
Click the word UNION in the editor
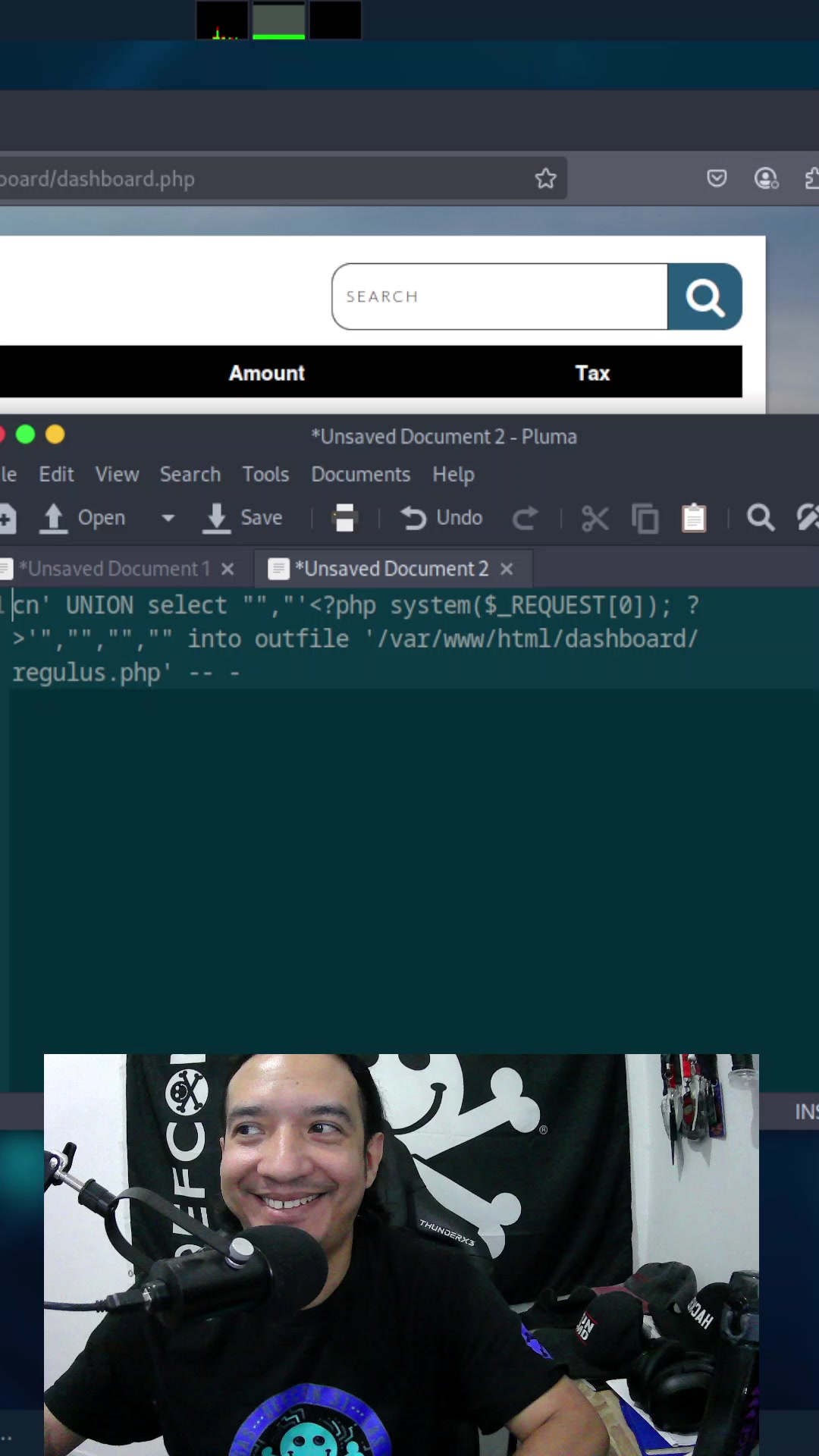[x=99, y=605]
